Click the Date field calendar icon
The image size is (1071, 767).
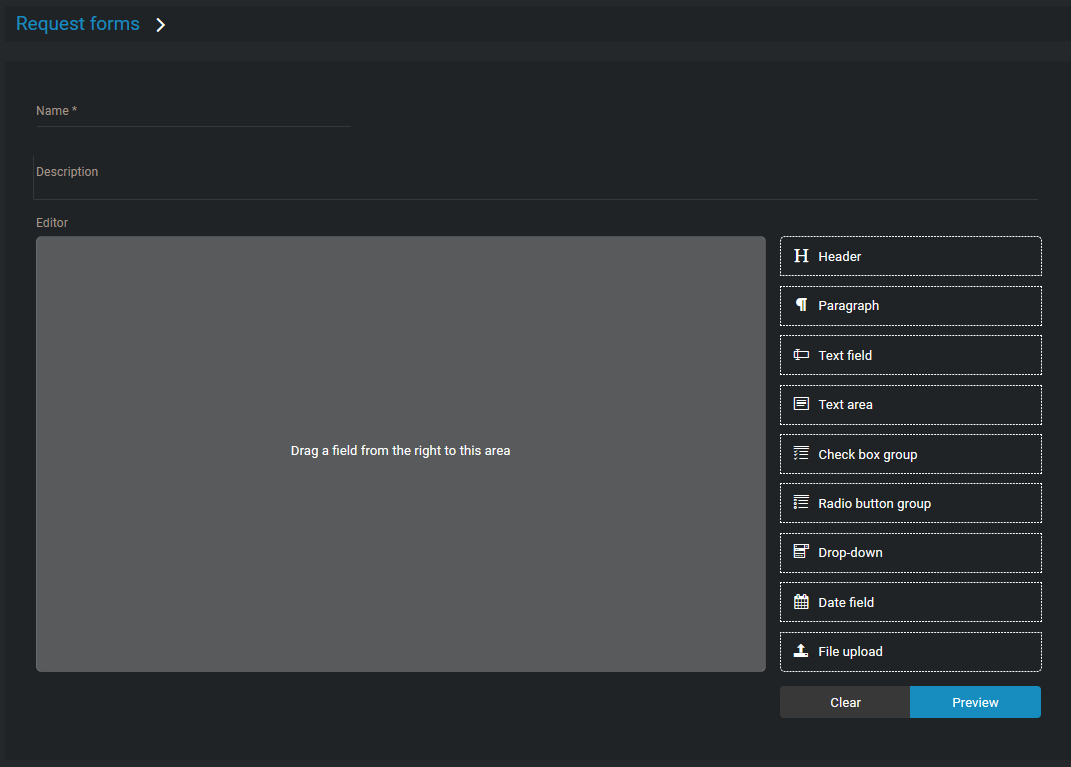(x=801, y=602)
